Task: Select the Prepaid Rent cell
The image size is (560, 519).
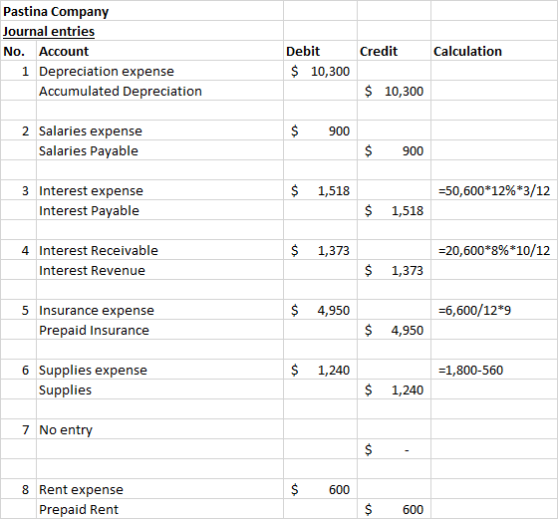Action: click(160, 509)
